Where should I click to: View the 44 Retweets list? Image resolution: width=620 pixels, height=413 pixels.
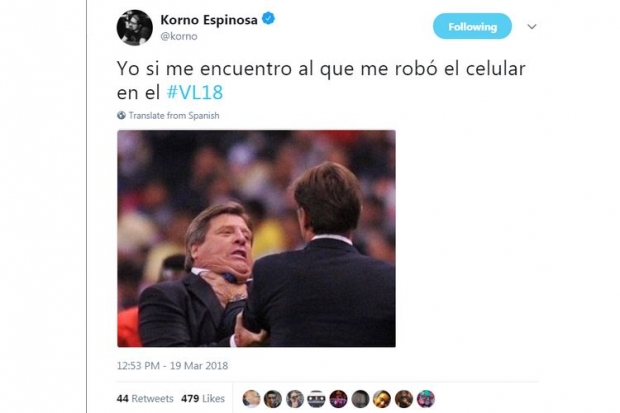pyautogui.click(x=145, y=398)
